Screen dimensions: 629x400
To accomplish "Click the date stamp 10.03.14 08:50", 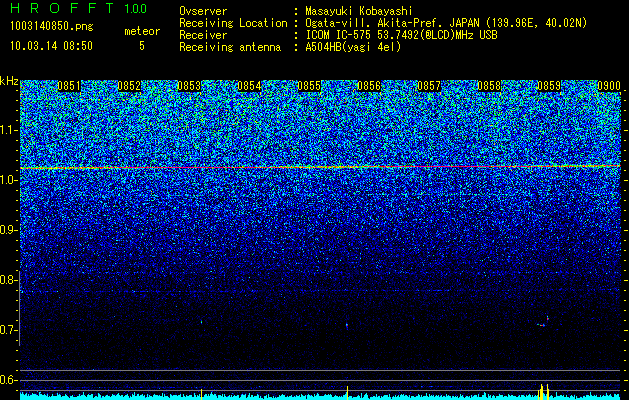I will pos(51,46).
